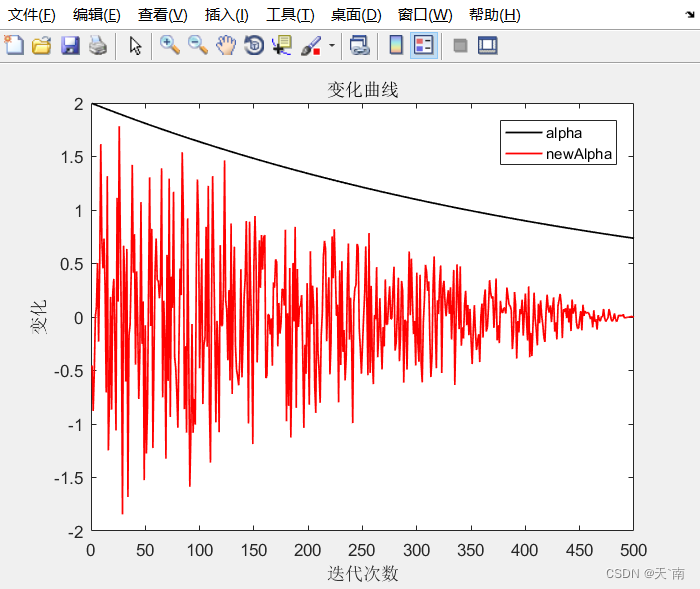Open the 插入(I) menu
The image size is (700, 589).
pos(226,15)
